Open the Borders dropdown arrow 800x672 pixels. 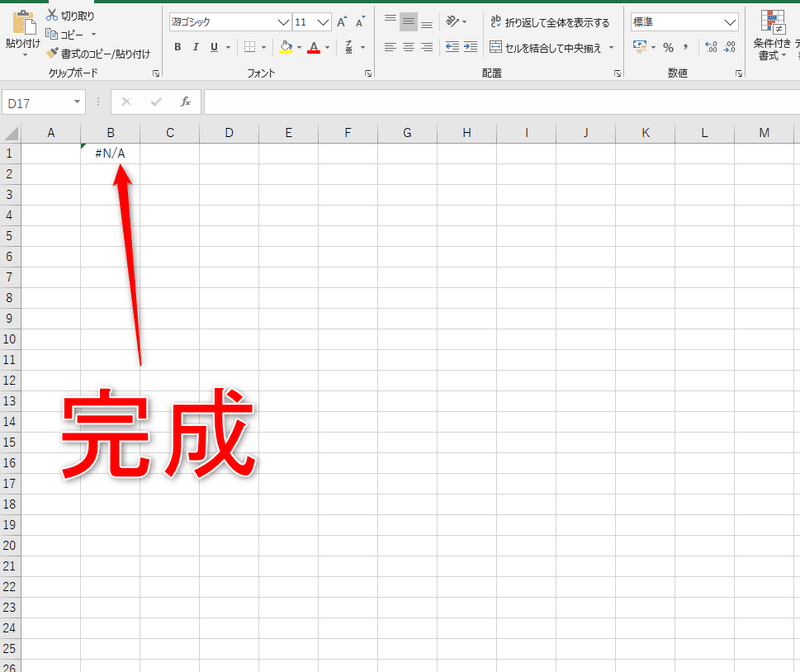264,47
